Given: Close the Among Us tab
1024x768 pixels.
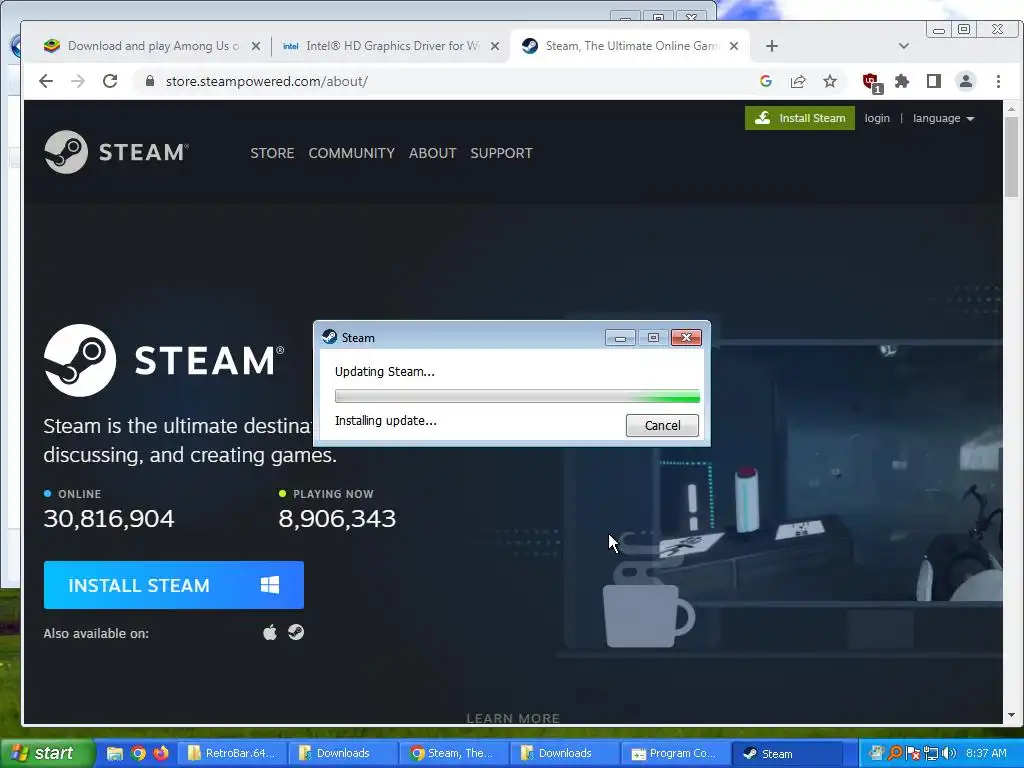Looking at the screenshot, I should [x=256, y=46].
